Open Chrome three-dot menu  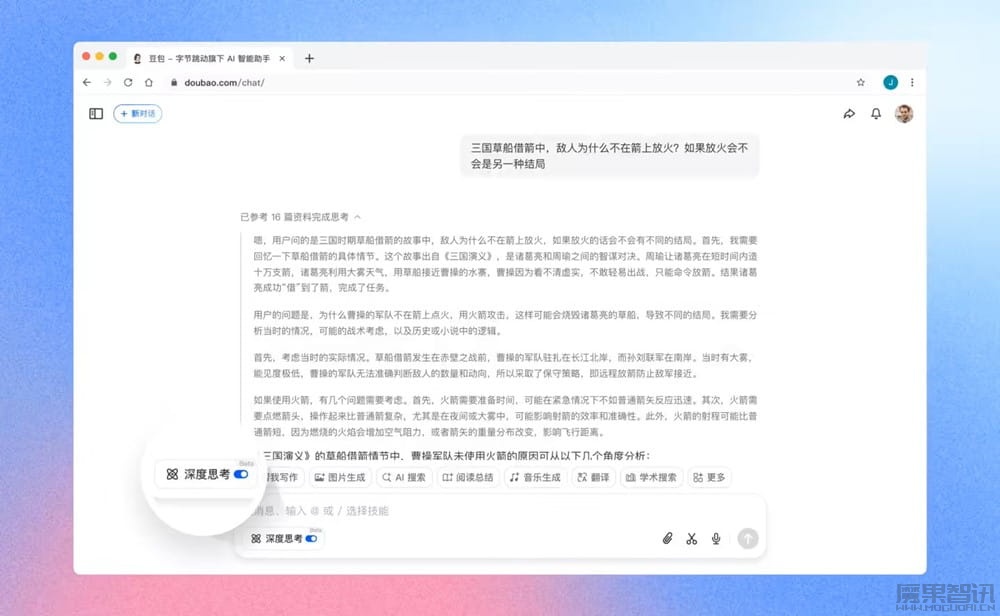(x=912, y=82)
